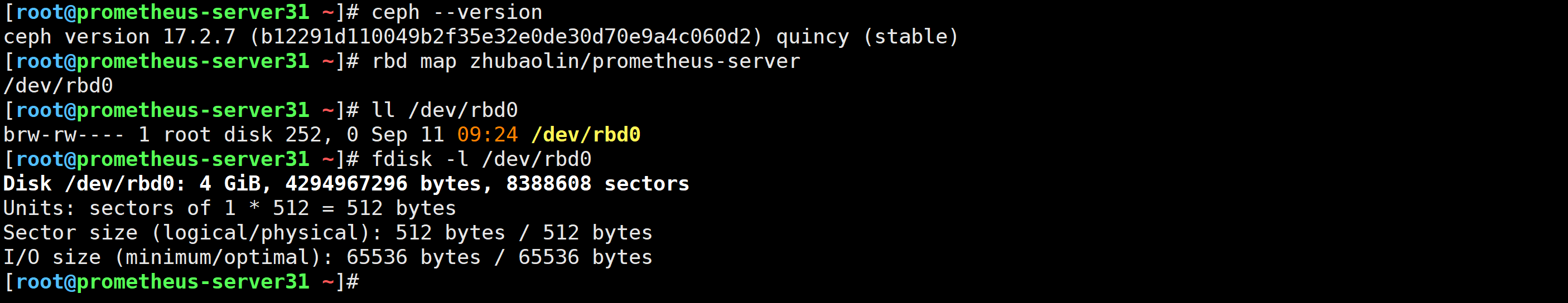Click the orange 09:24 timestamp
Screen dimensions: 1568x303
point(487,135)
